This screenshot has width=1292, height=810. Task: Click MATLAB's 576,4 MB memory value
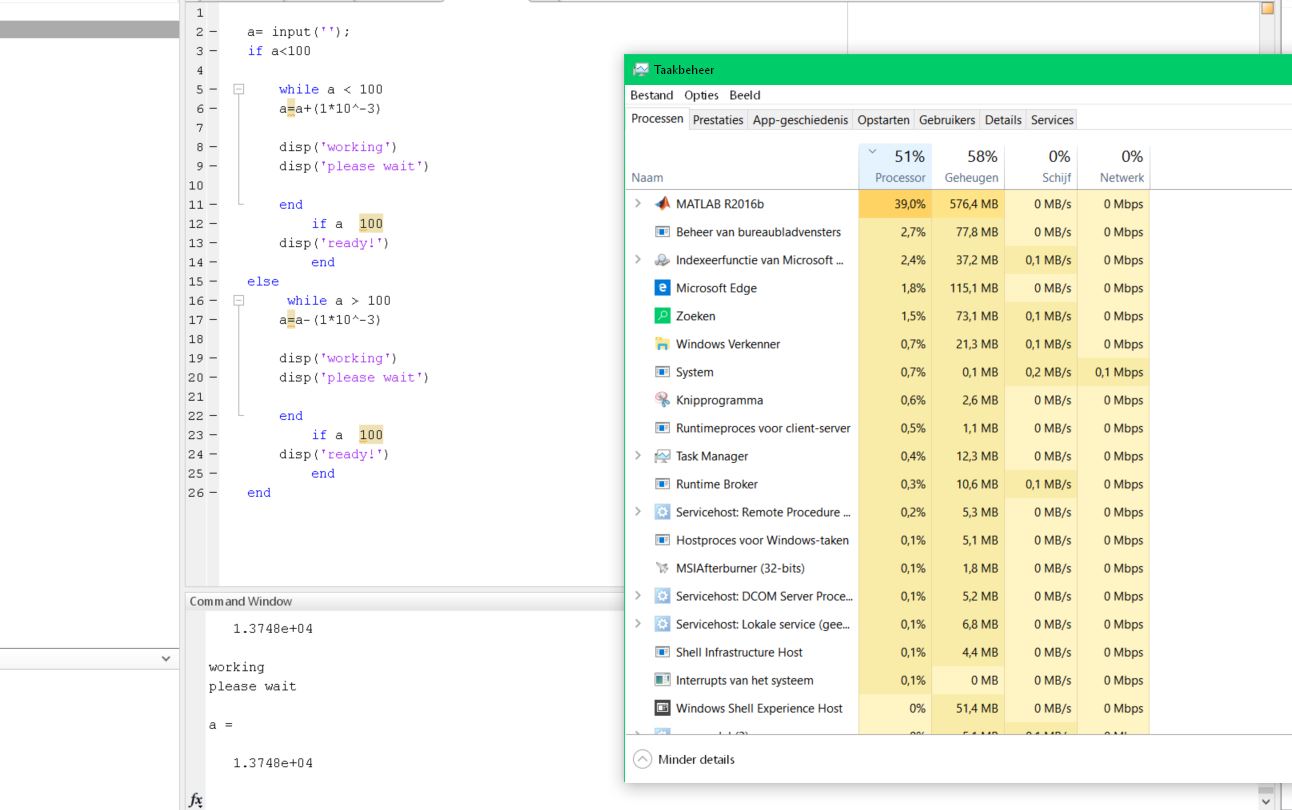pos(968,204)
